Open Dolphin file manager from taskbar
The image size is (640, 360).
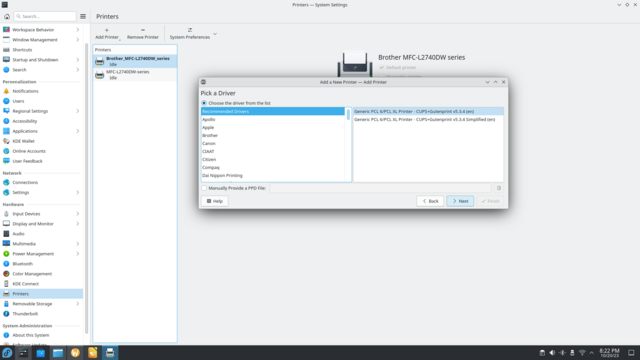tap(58, 353)
